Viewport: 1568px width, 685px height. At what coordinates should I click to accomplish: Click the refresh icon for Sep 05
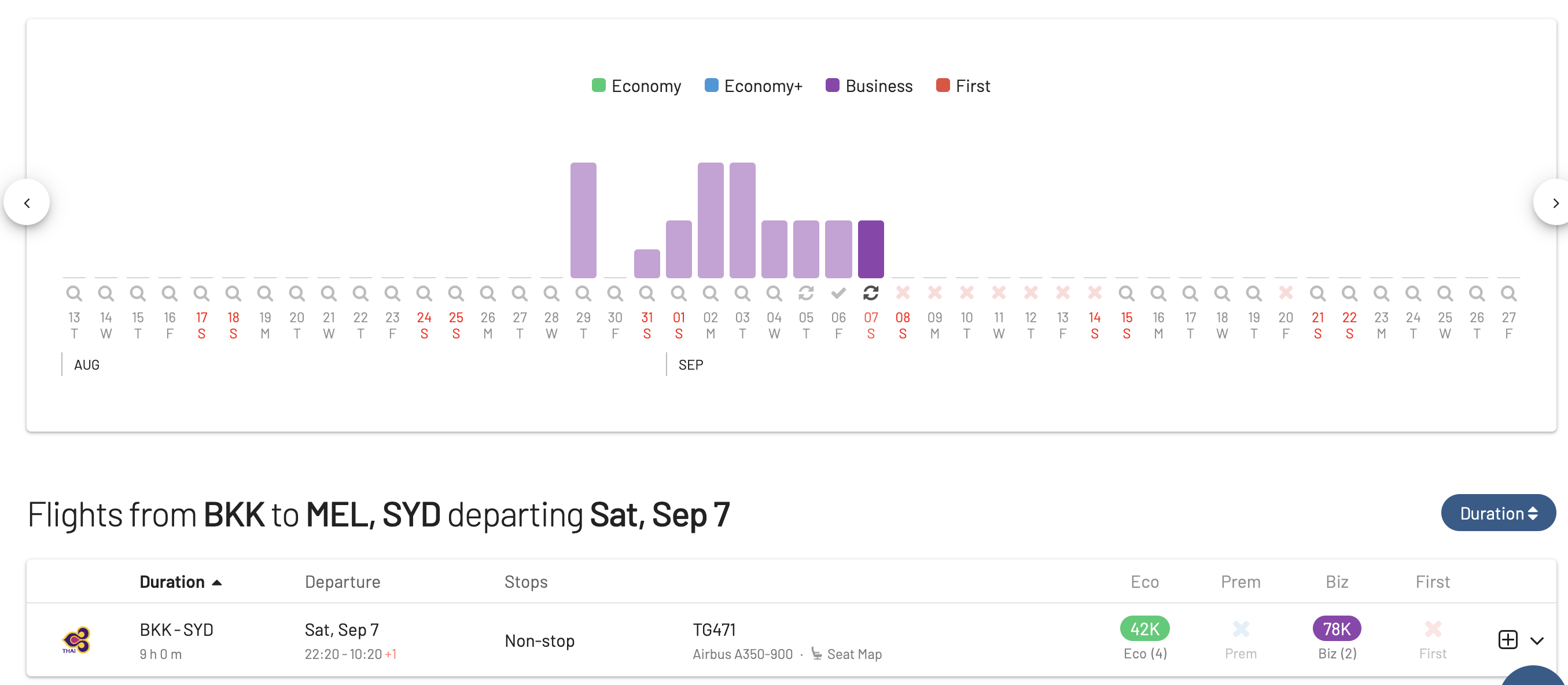pos(806,293)
